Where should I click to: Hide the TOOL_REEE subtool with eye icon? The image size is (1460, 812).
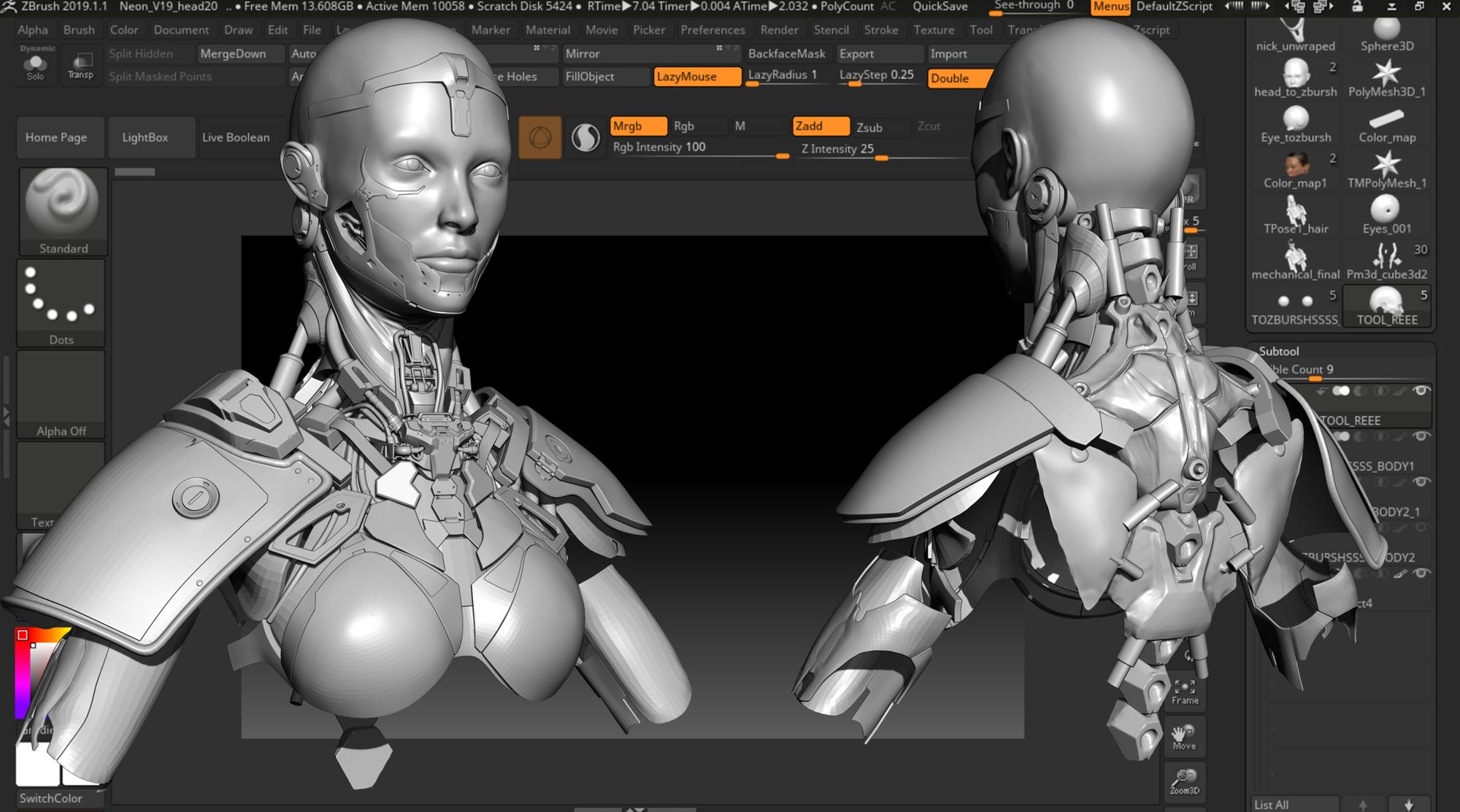tap(1421, 390)
